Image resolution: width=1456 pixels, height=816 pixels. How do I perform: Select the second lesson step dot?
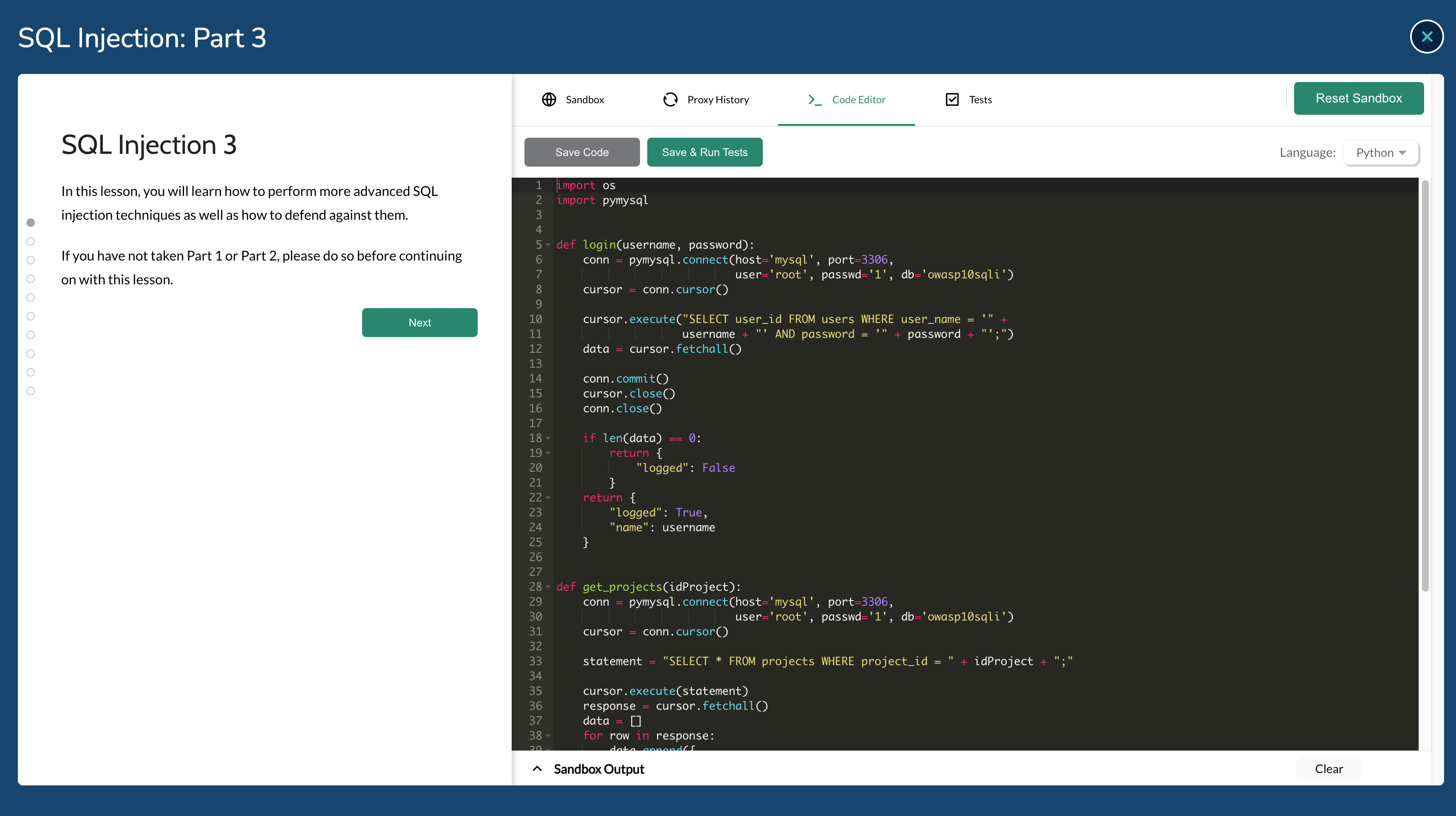(31, 241)
